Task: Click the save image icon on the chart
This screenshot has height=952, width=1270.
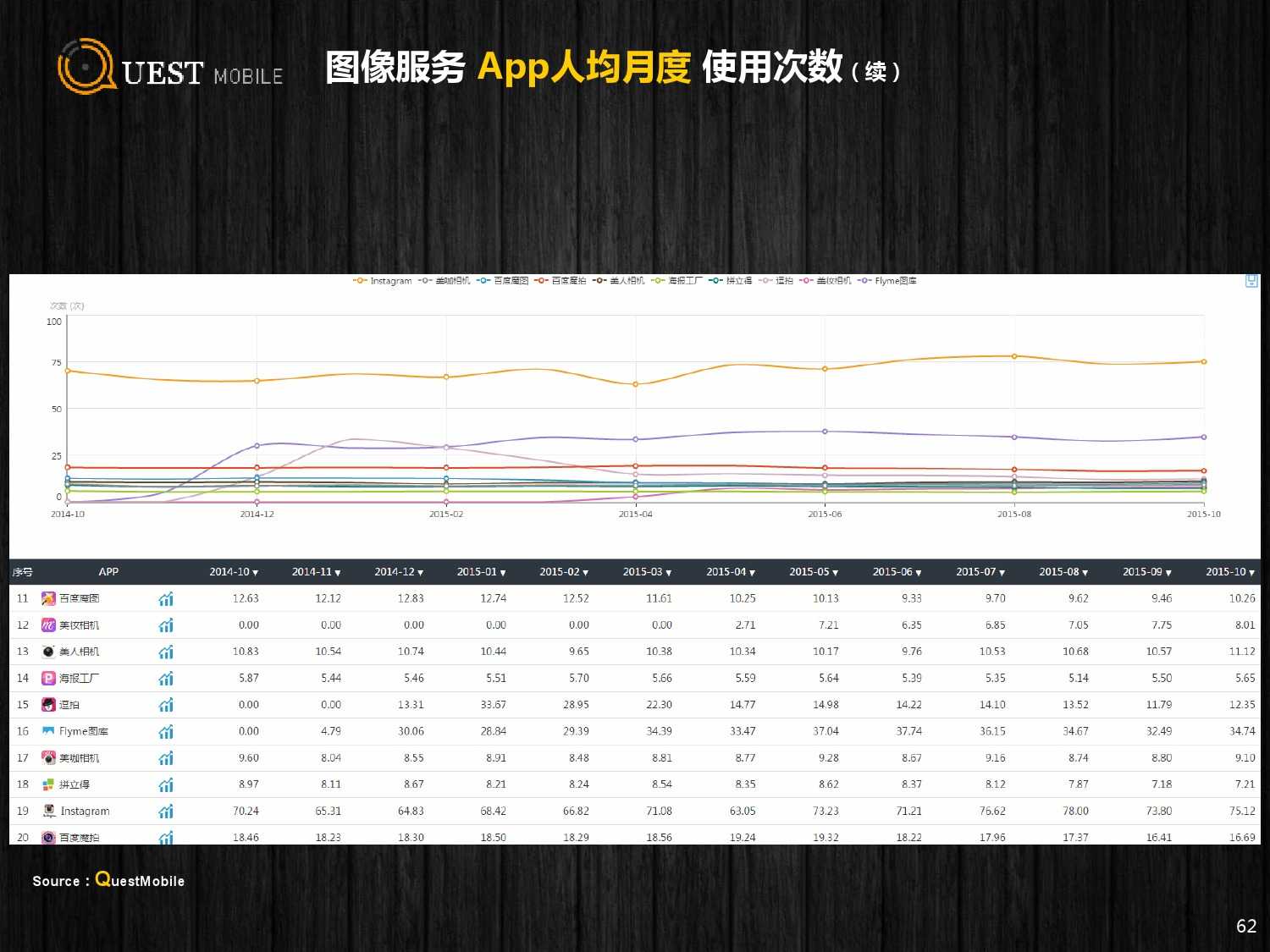Action: 1251,281
